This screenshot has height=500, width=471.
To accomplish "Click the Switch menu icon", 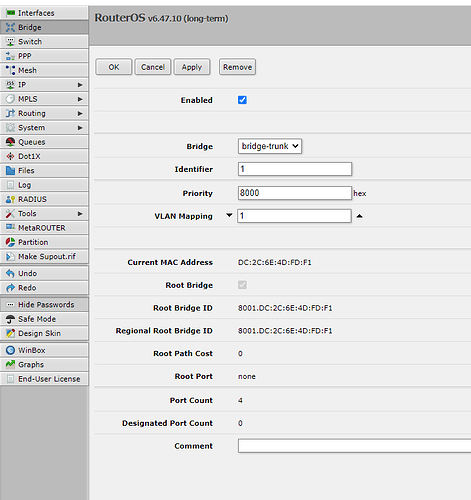I will (x=10, y=42).
